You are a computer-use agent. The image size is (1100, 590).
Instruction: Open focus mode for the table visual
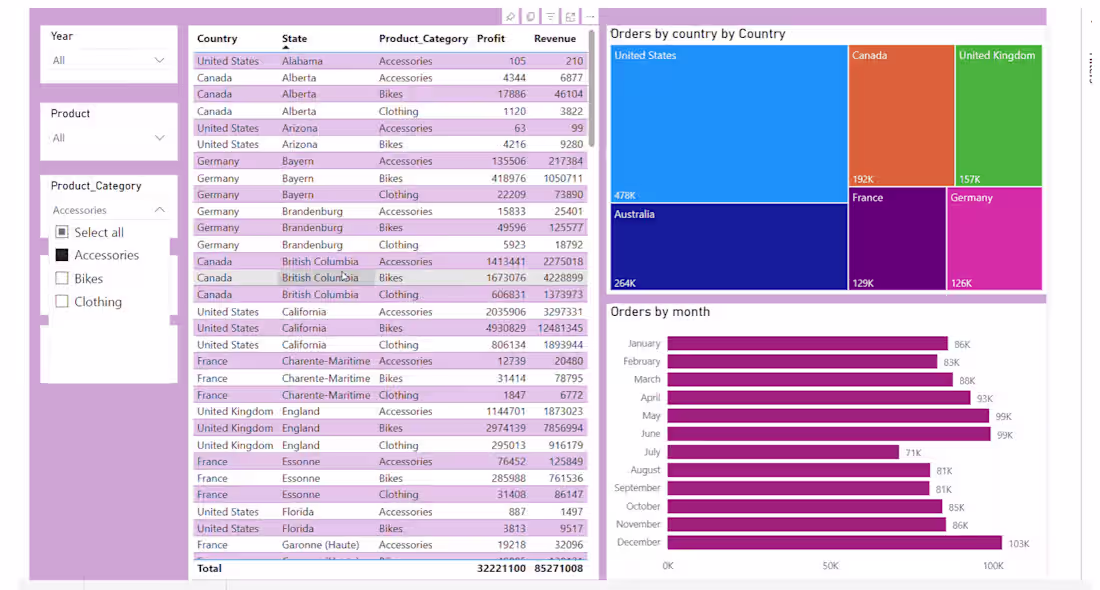point(570,16)
